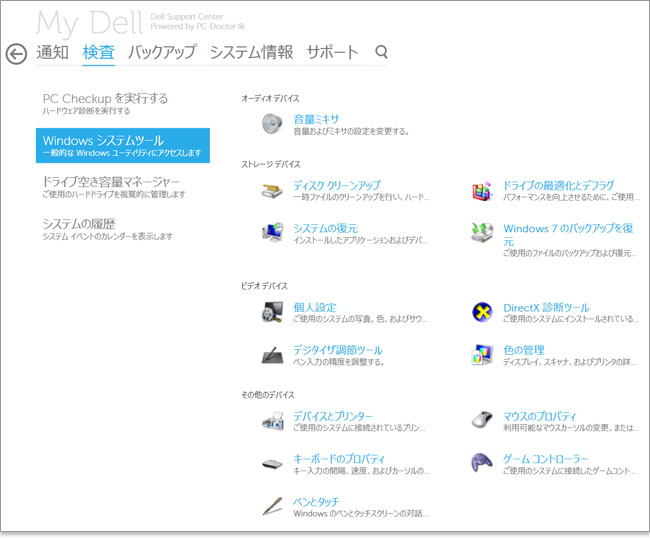Open the バックアップ tab

[162, 52]
